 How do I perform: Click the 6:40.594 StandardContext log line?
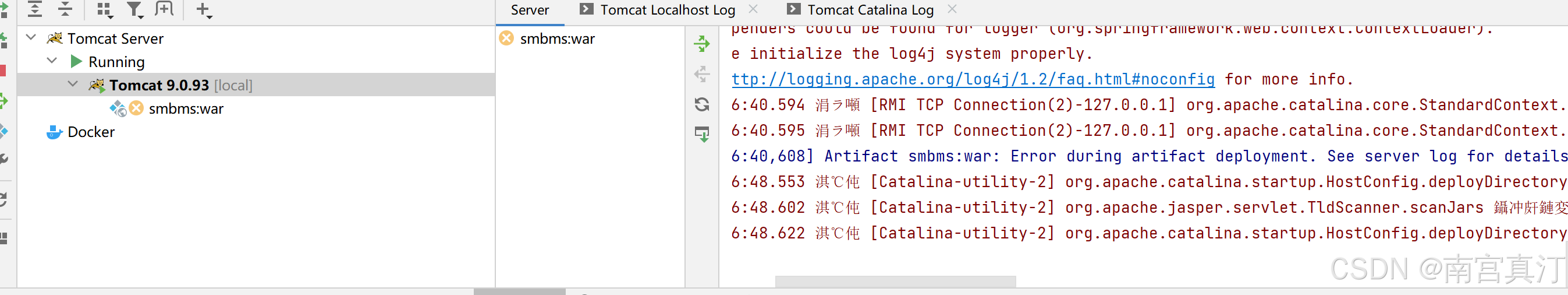[x=1149, y=105]
